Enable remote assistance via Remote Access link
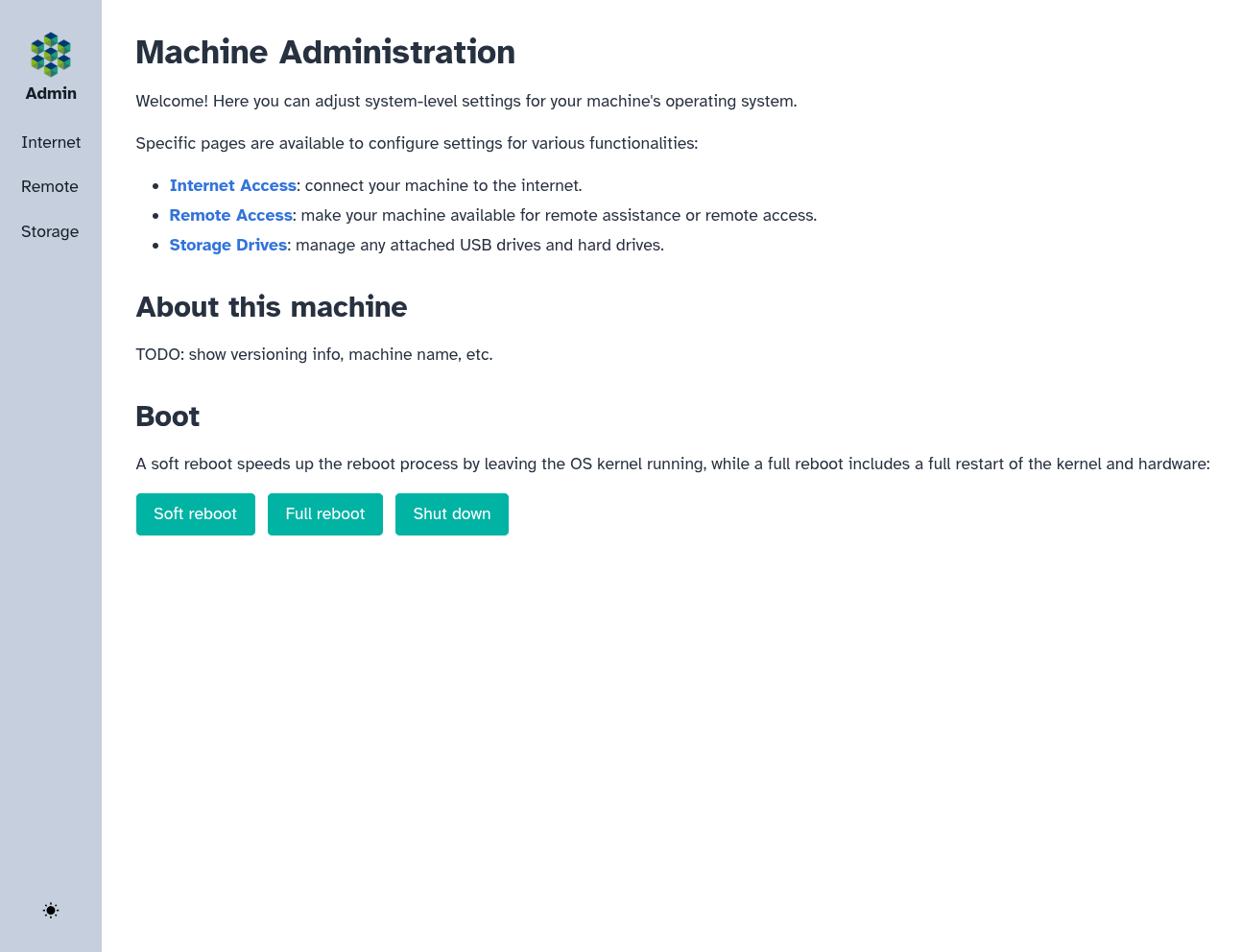The image size is (1241, 952). (x=230, y=215)
